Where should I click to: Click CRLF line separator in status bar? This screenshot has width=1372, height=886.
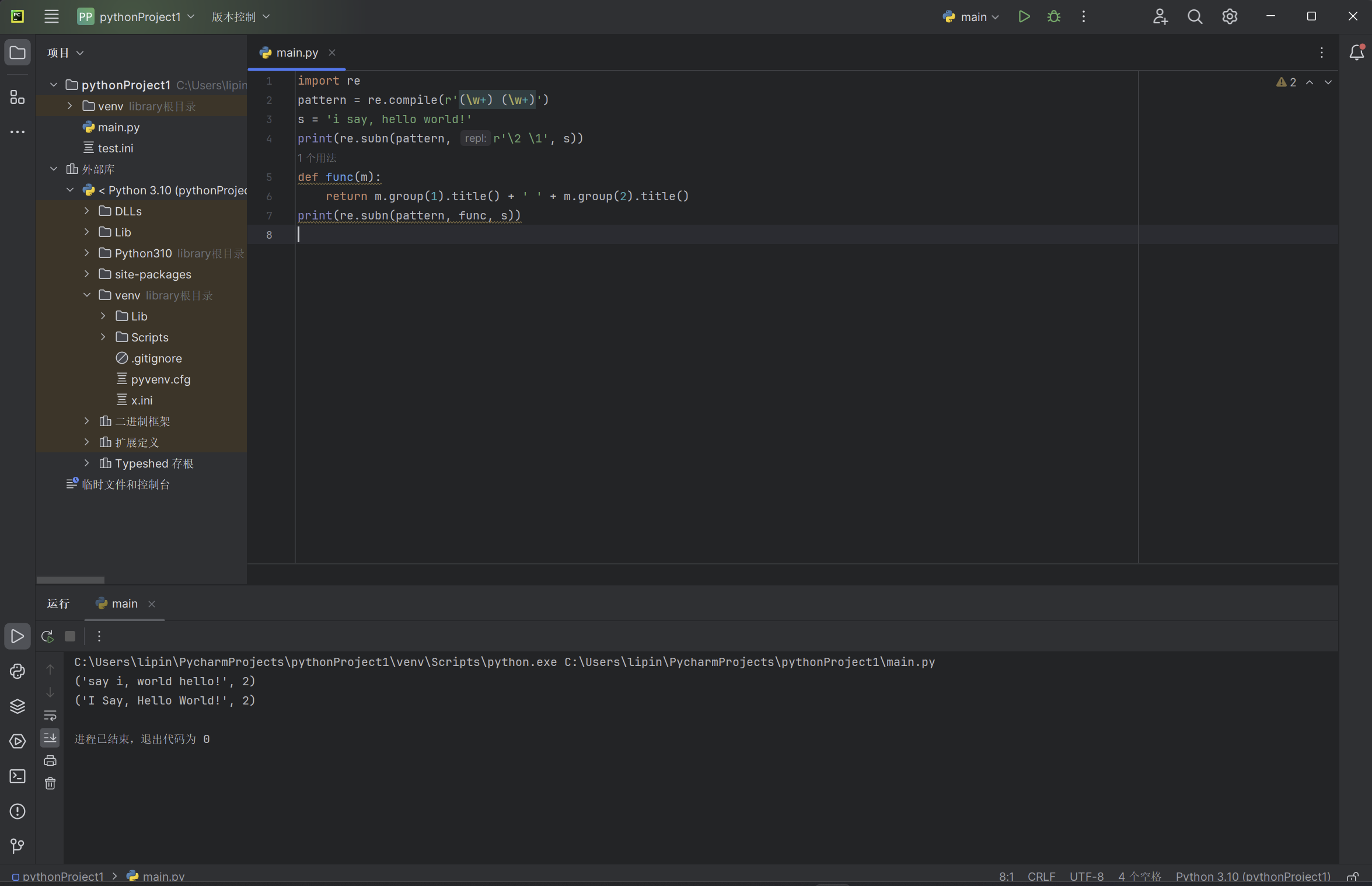pyautogui.click(x=1041, y=876)
